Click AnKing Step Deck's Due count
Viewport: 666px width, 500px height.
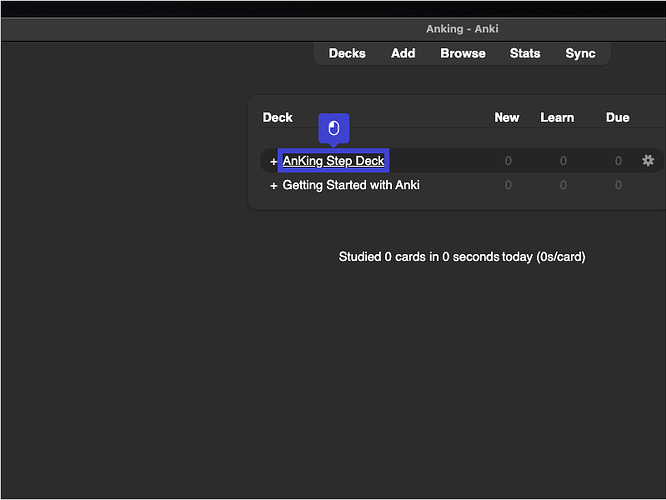click(x=618, y=161)
